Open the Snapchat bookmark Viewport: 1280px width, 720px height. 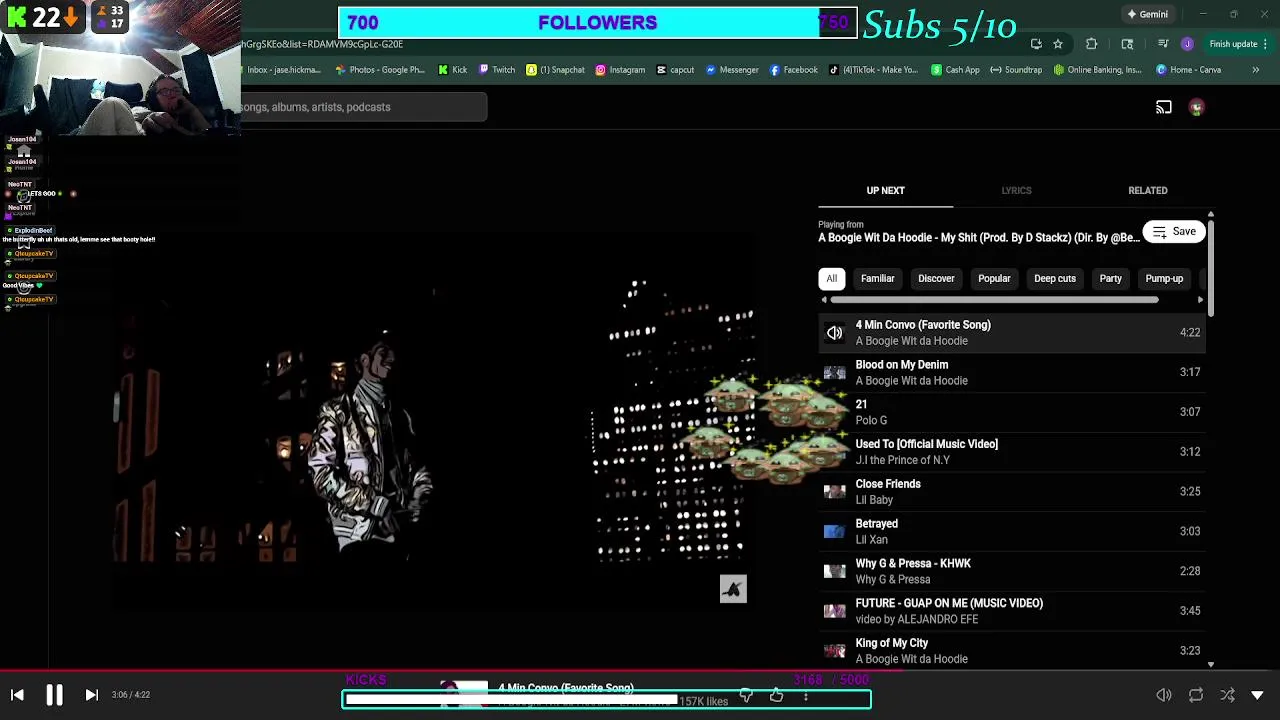point(556,70)
